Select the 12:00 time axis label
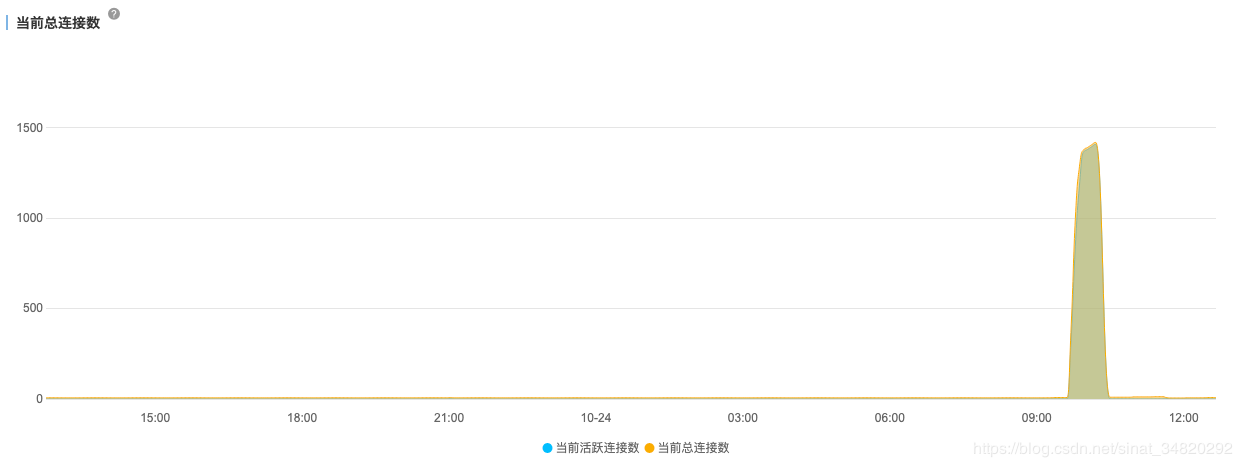The width and height of the screenshot is (1242, 467). click(x=1184, y=417)
